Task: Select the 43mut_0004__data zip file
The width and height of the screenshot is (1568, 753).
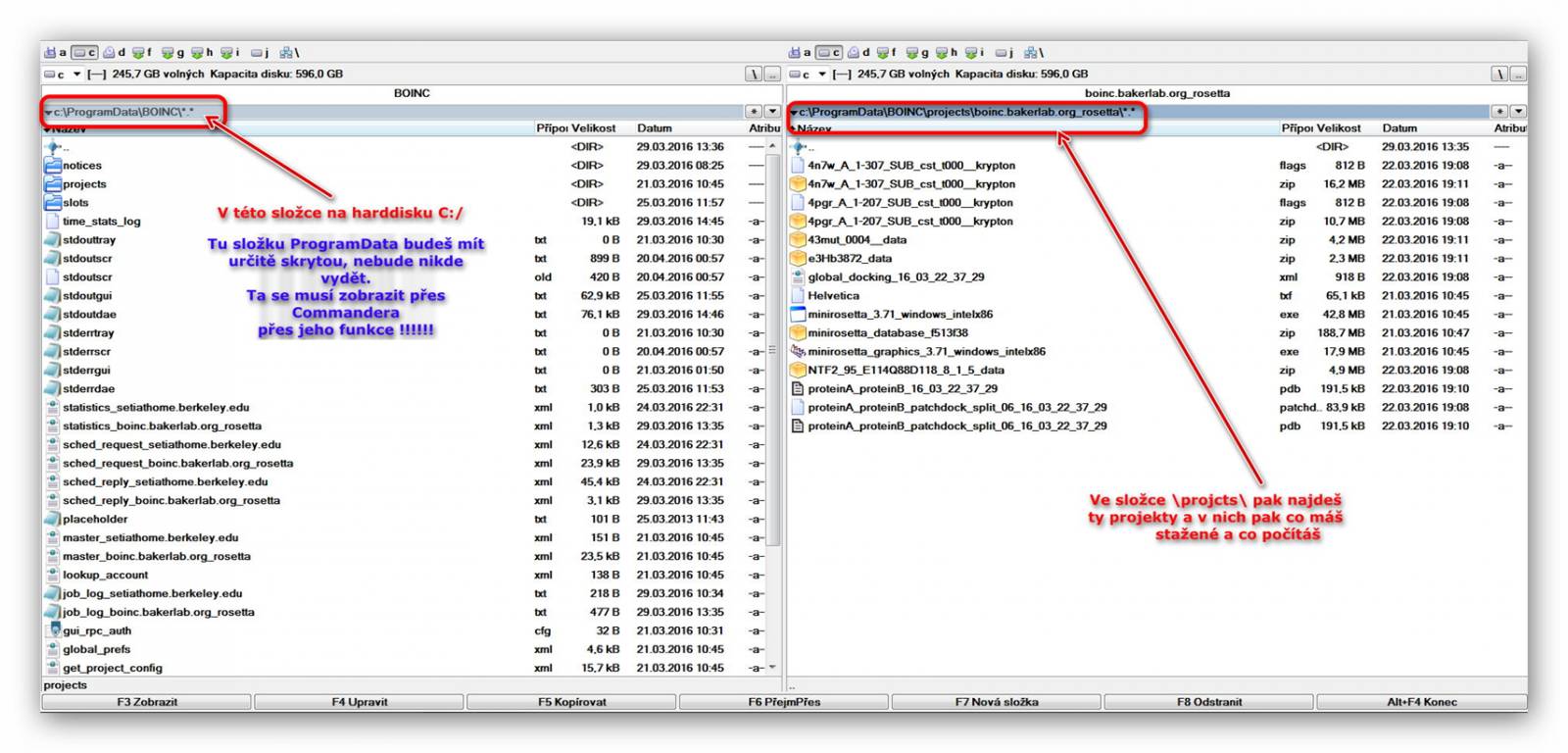Action: (x=857, y=240)
